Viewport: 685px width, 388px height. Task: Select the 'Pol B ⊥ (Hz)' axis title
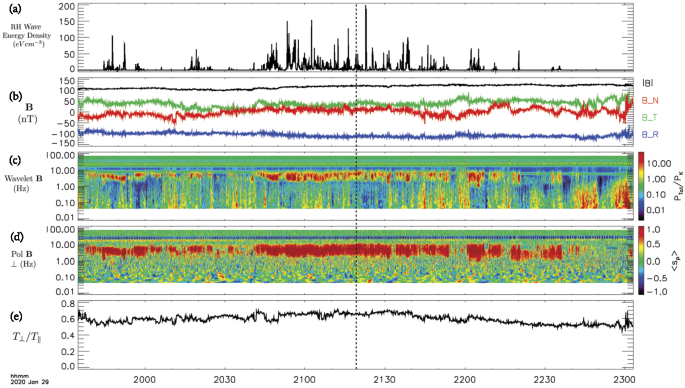[22, 259]
